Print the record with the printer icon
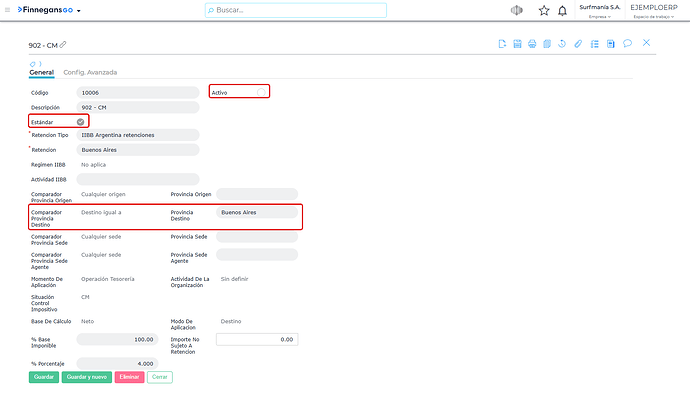This screenshot has width=690, height=402. coord(532,44)
